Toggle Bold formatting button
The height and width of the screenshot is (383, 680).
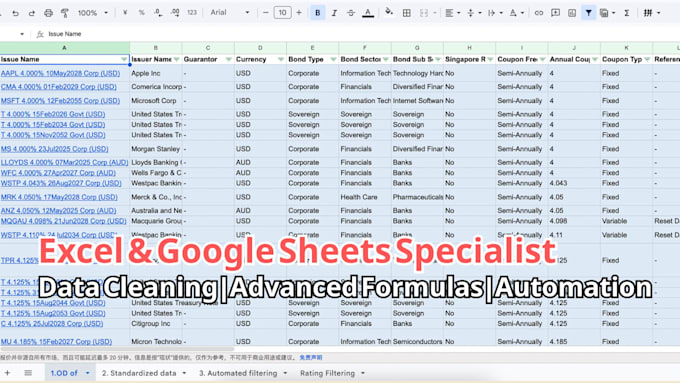pos(317,13)
